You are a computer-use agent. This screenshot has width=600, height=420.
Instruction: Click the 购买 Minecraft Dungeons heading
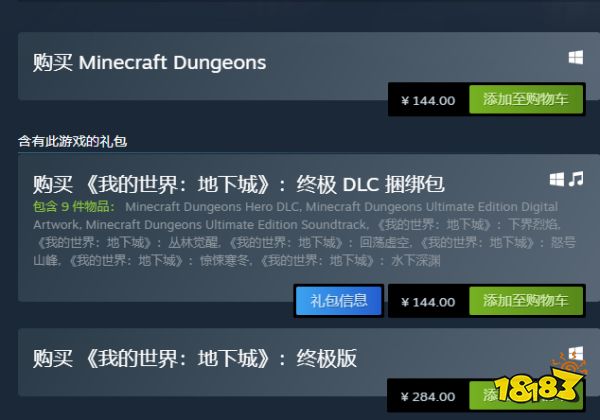(149, 63)
